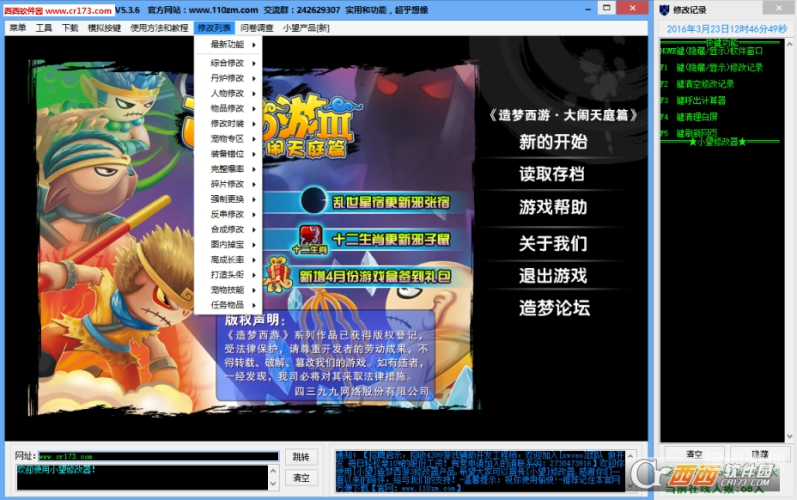This screenshot has height=500, width=797.
Task: Open the 宠物技能 menu entry
Action: (x=228, y=290)
